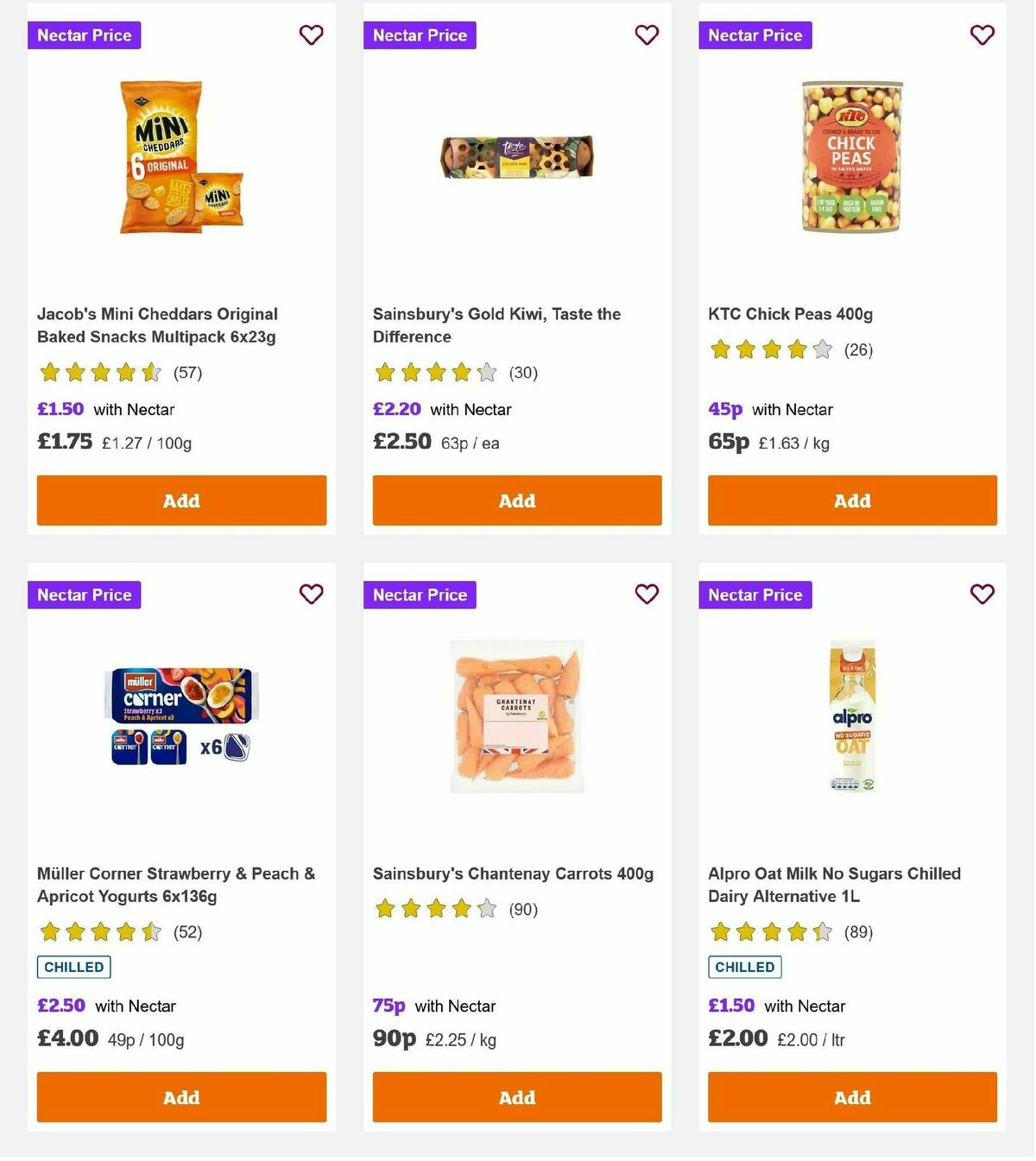Open the CHILLED tag on Müller Corner Yogurts
This screenshot has height=1161, width=1036.
pos(73,967)
